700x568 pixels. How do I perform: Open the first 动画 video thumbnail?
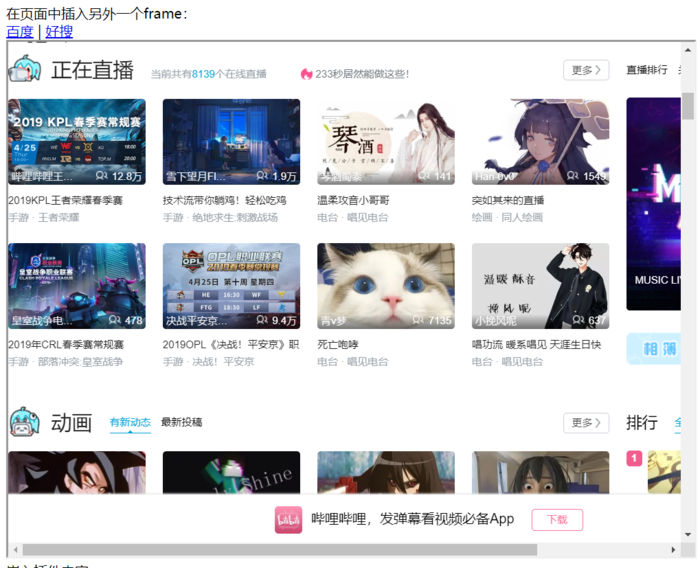77,472
